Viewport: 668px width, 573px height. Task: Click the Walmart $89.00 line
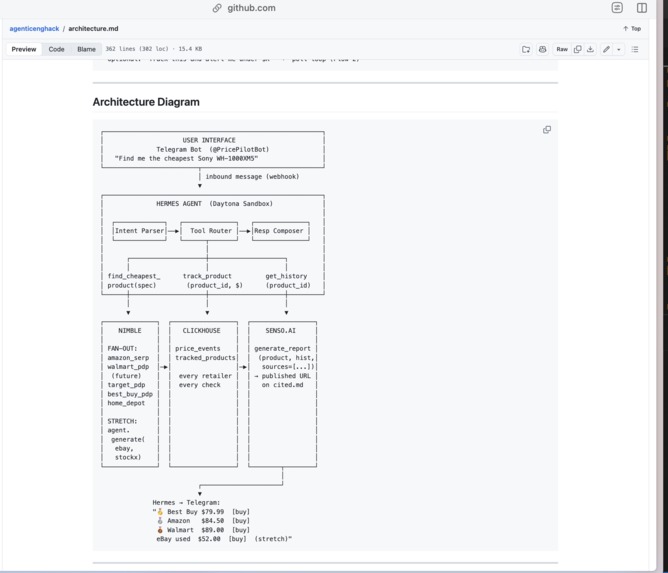203,530
